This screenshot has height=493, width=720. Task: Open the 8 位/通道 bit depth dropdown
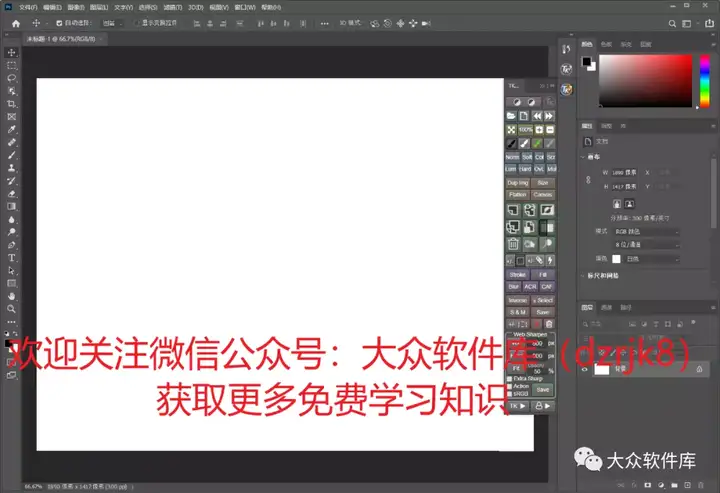(x=647, y=245)
